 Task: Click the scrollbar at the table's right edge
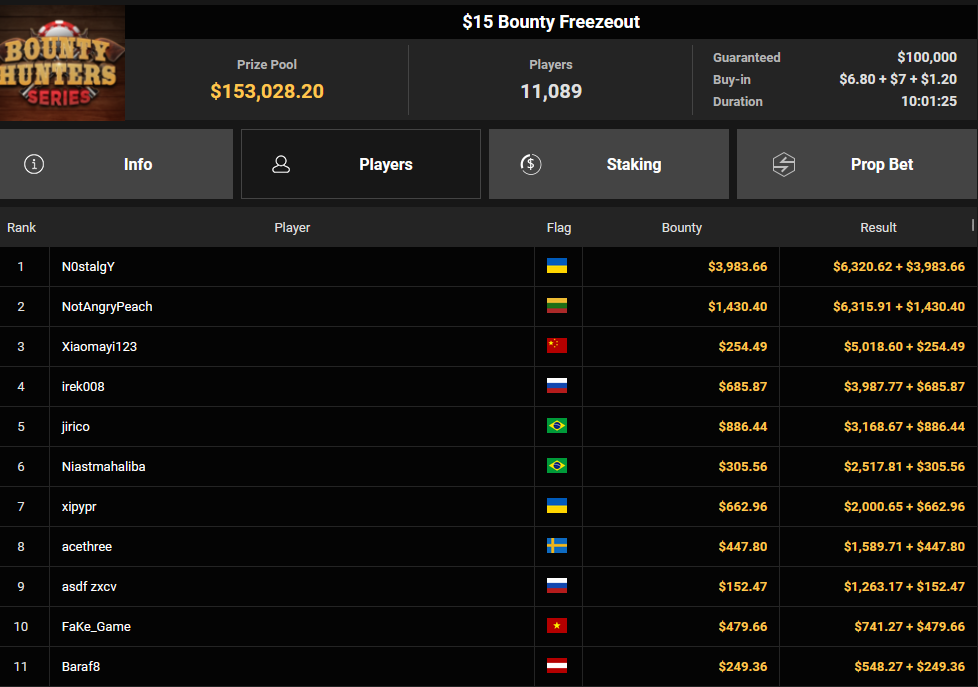tap(972, 226)
